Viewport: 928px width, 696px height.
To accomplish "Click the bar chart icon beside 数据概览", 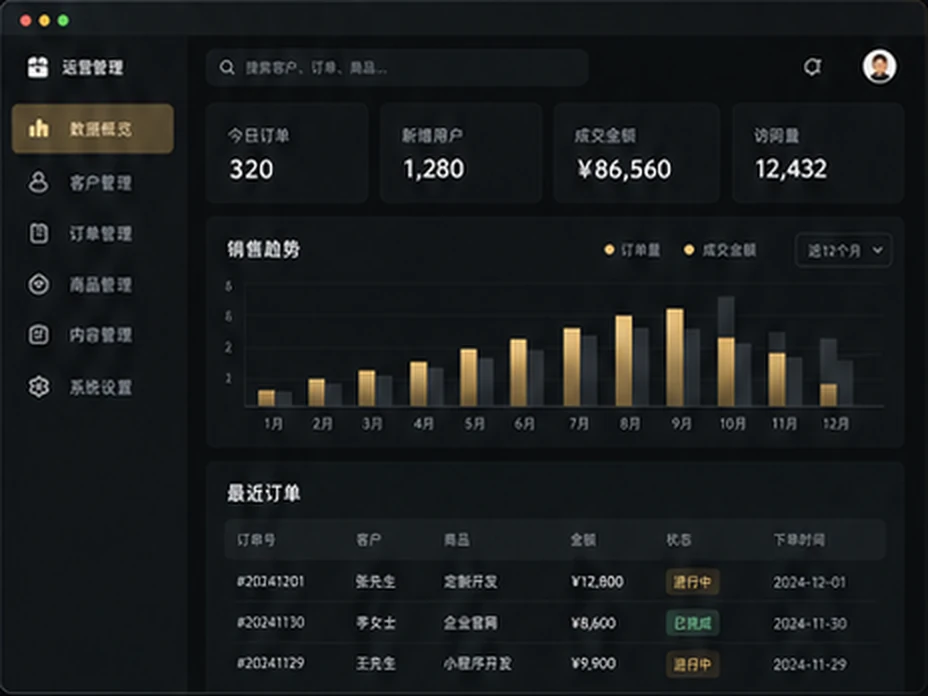I will pos(38,128).
